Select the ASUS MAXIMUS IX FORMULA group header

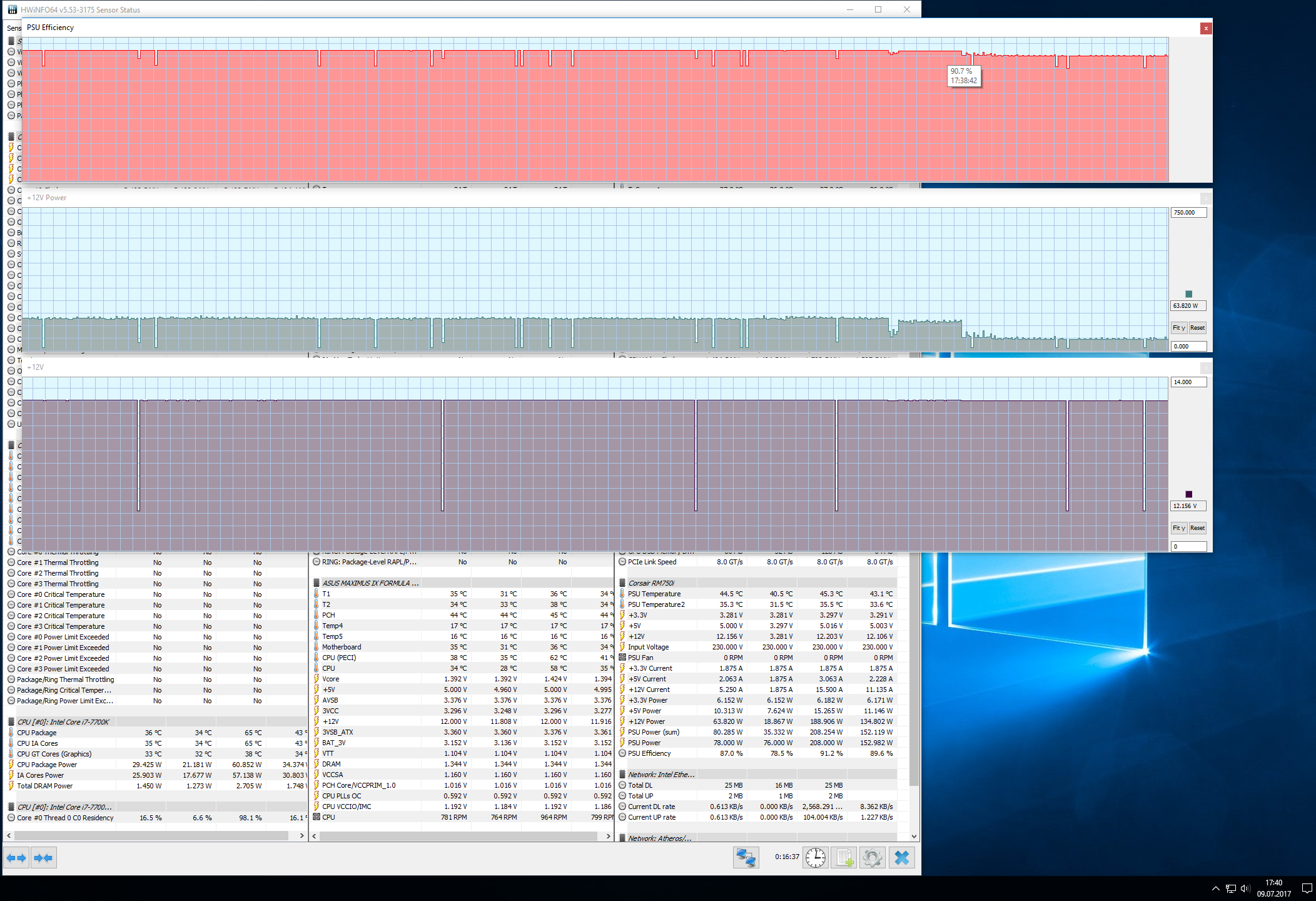[370, 583]
